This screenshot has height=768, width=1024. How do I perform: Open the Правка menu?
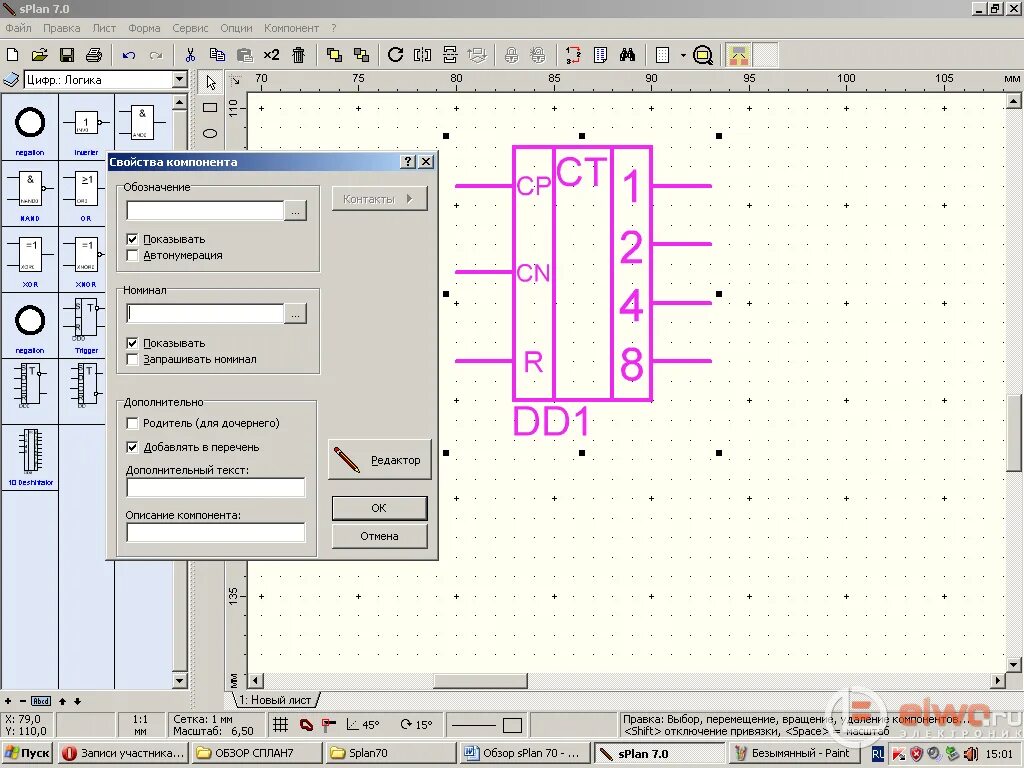pyautogui.click(x=61, y=28)
